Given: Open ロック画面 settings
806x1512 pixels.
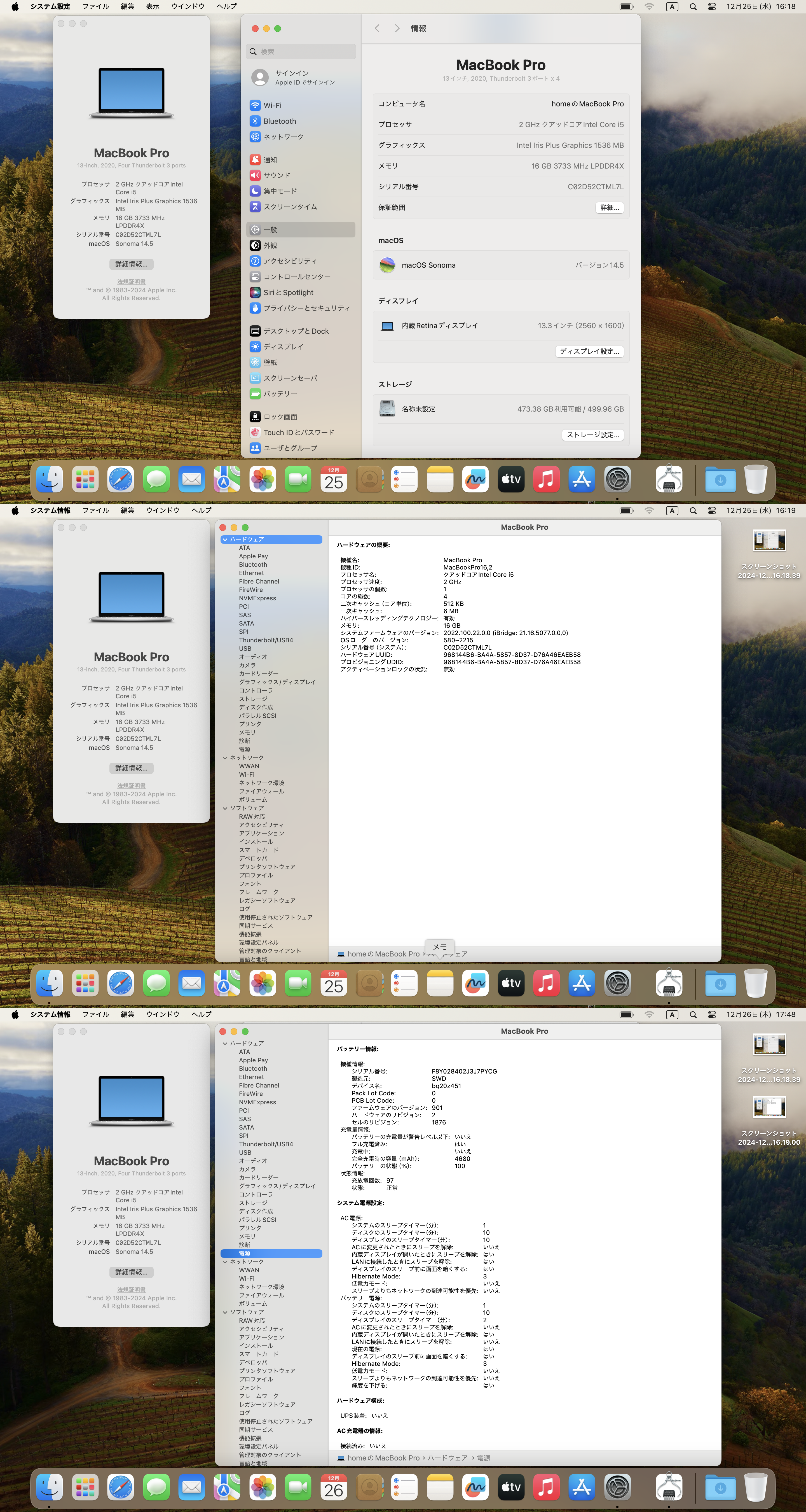Looking at the screenshot, I should coord(300,417).
